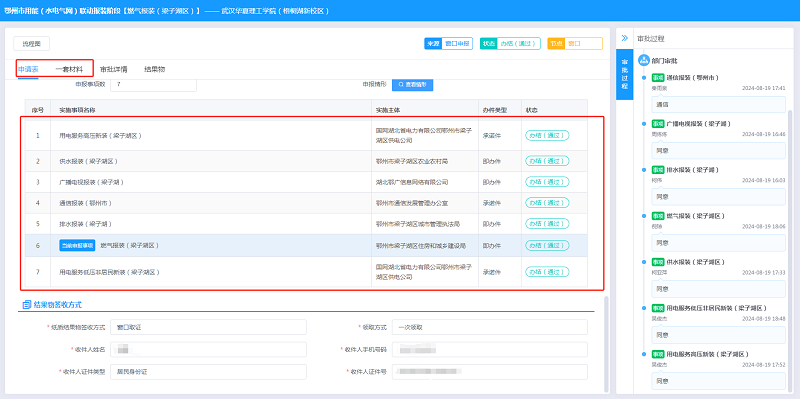Select table row 燃气报装（梁子湖区）

(306, 245)
